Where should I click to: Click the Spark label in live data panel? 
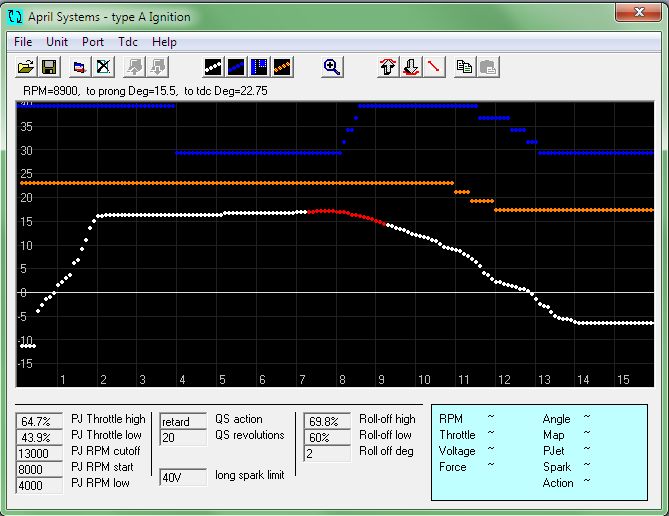coord(557,467)
